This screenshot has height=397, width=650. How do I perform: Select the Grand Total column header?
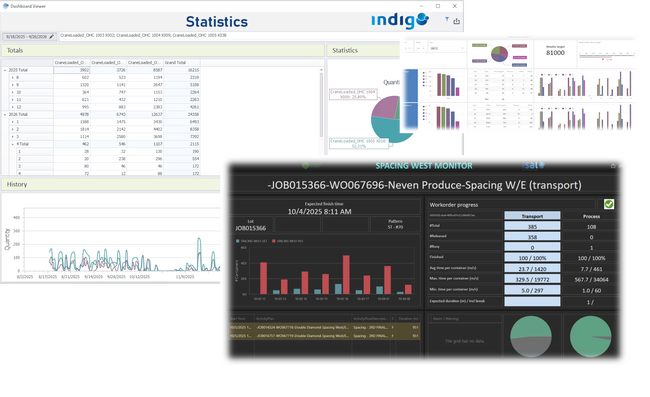pyautogui.click(x=182, y=63)
